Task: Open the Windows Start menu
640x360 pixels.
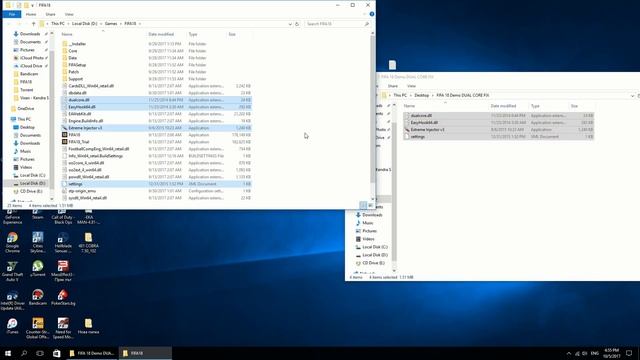Action: click(8, 353)
